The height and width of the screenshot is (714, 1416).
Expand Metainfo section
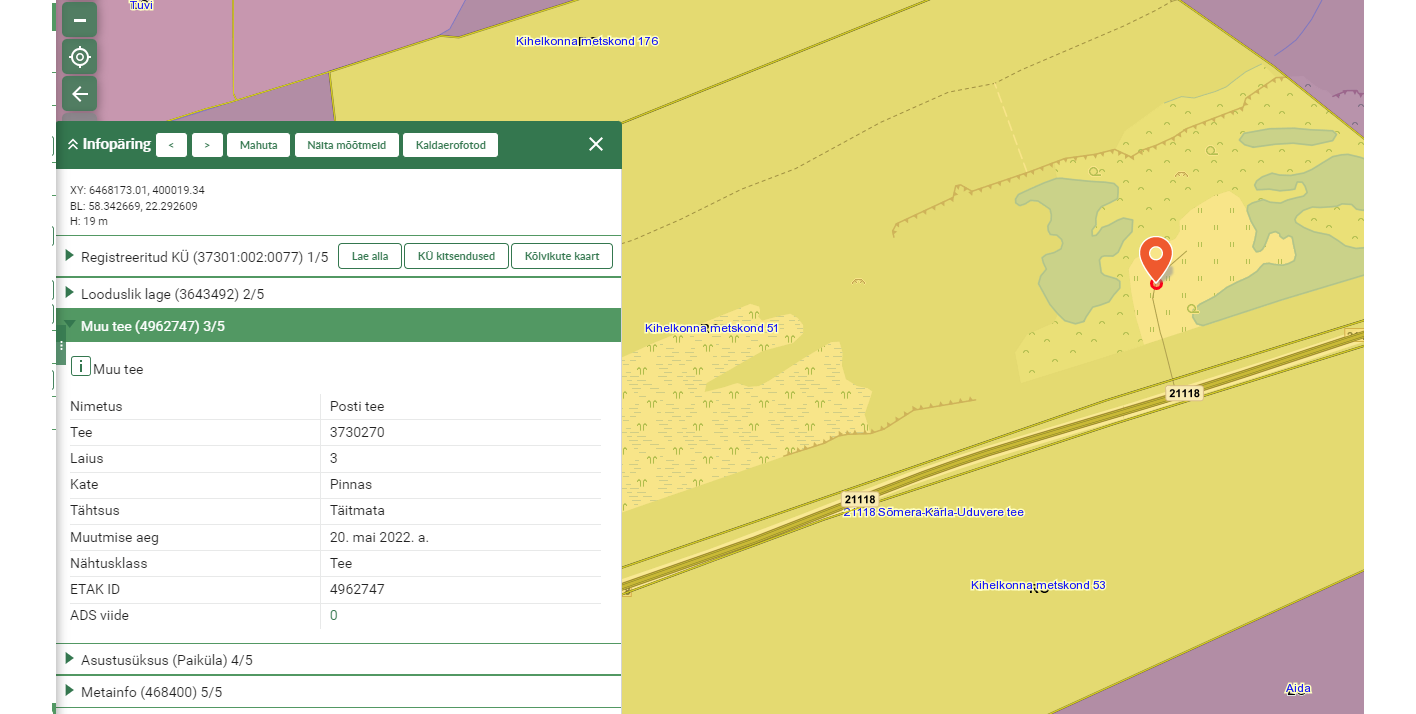tap(70, 691)
